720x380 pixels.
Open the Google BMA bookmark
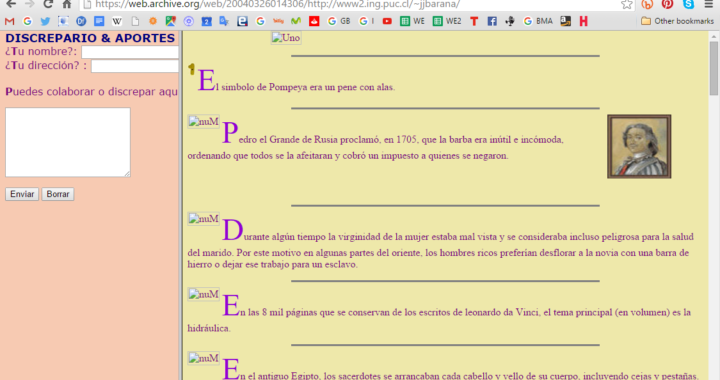pos(538,21)
